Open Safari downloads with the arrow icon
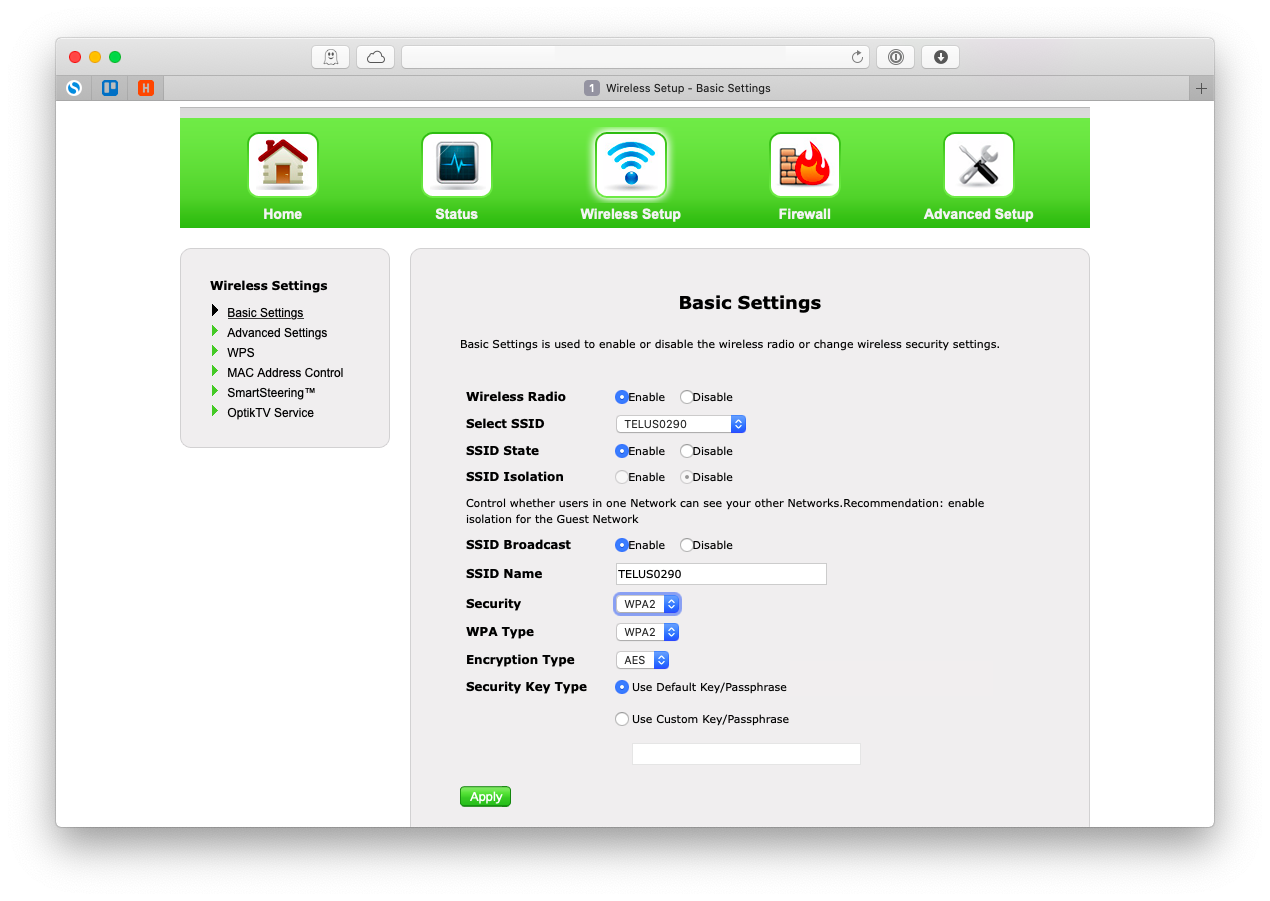 pos(939,57)
